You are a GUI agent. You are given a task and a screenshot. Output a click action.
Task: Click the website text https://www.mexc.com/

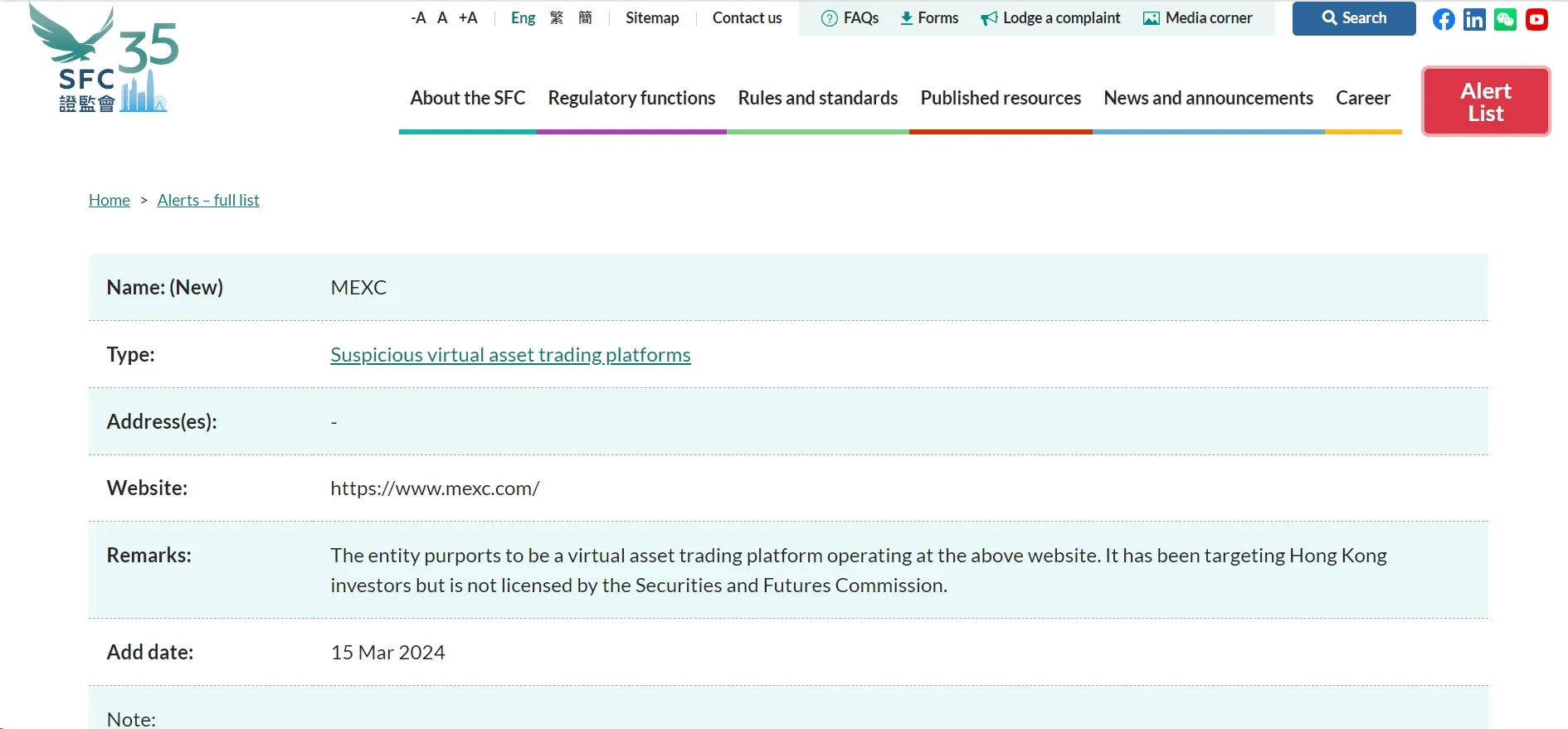point(435,488)
